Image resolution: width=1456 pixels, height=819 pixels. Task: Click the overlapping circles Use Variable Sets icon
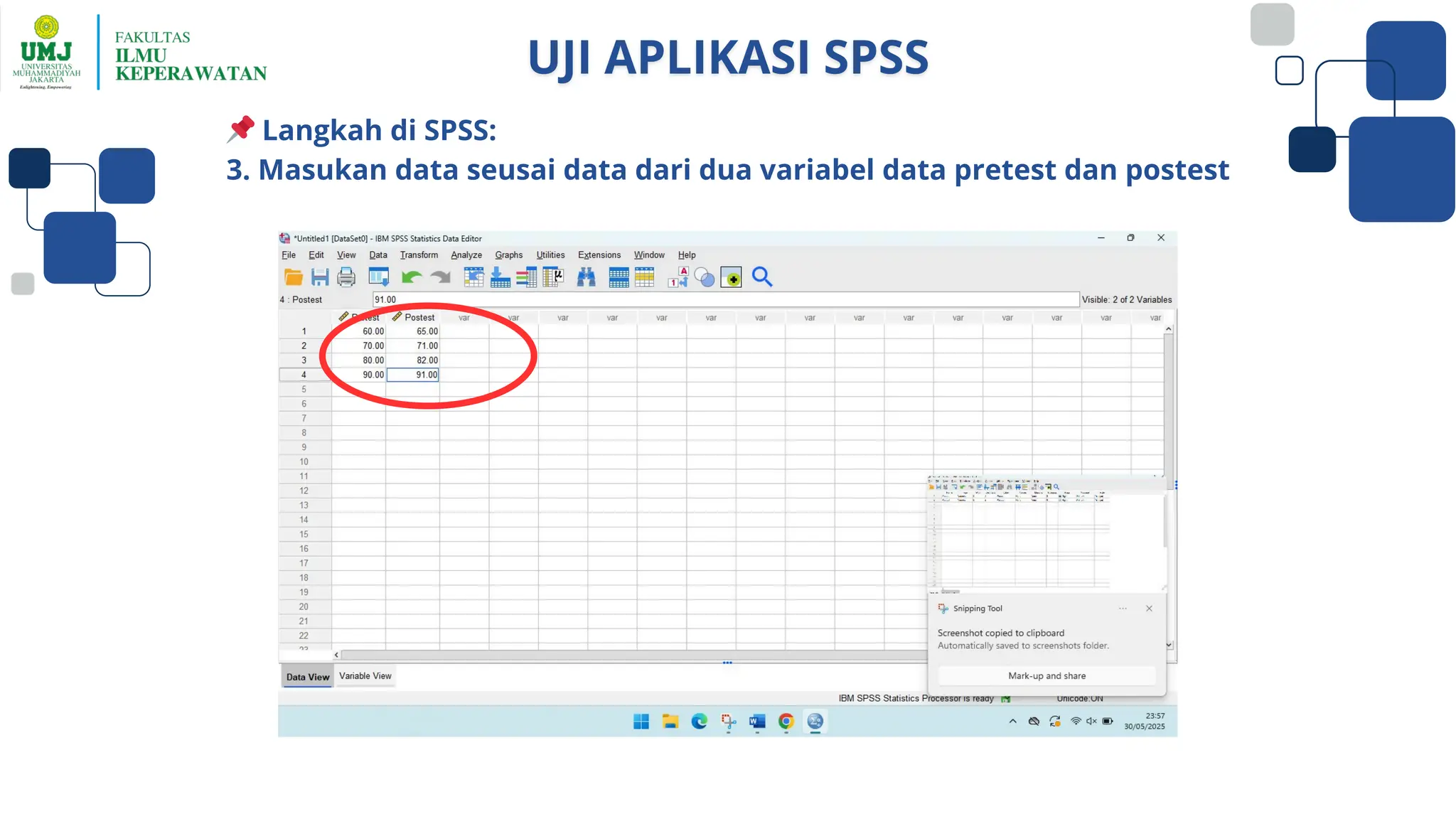(705, 277)
